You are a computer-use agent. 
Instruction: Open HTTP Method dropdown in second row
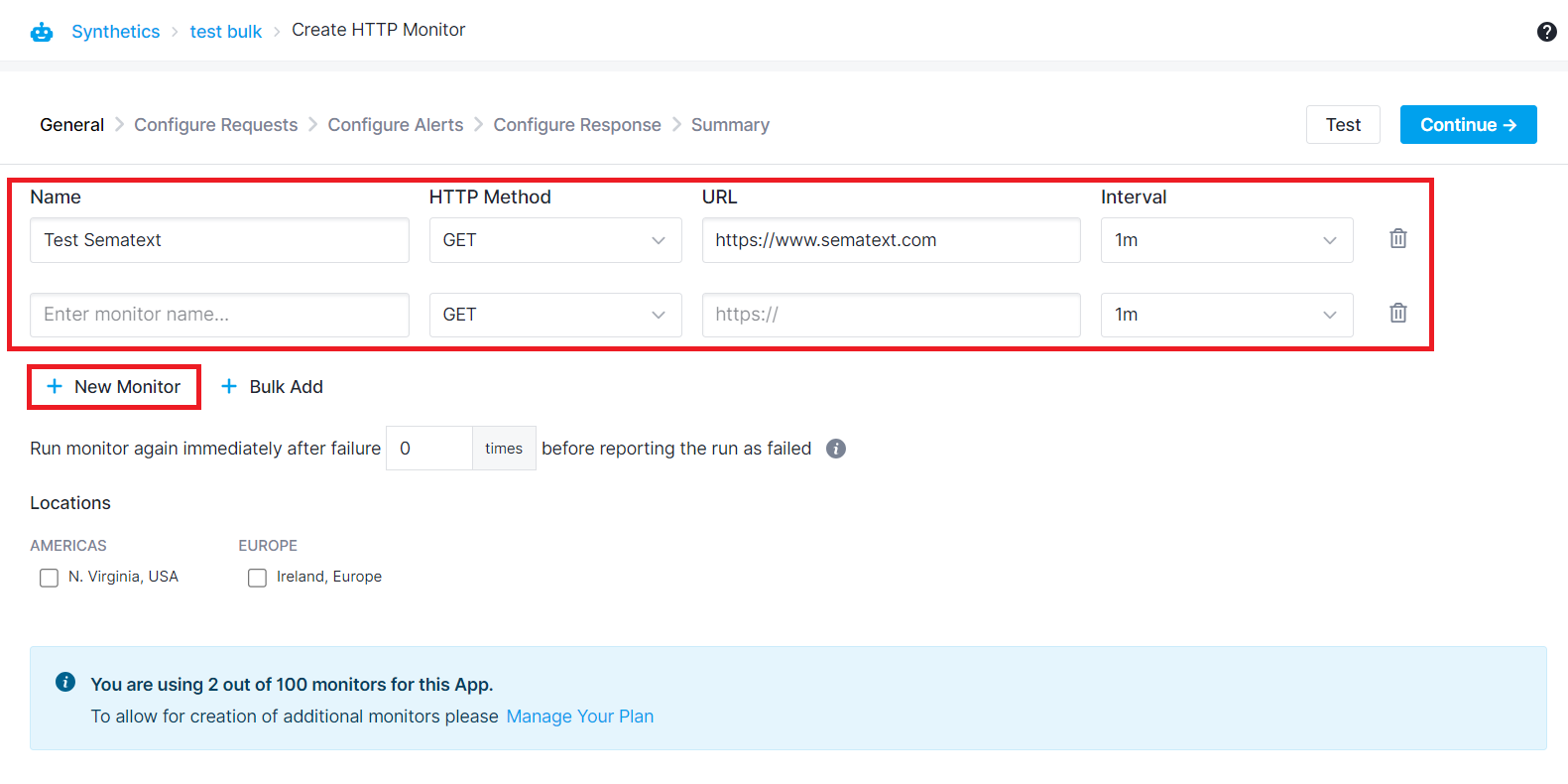coord(555,315)
